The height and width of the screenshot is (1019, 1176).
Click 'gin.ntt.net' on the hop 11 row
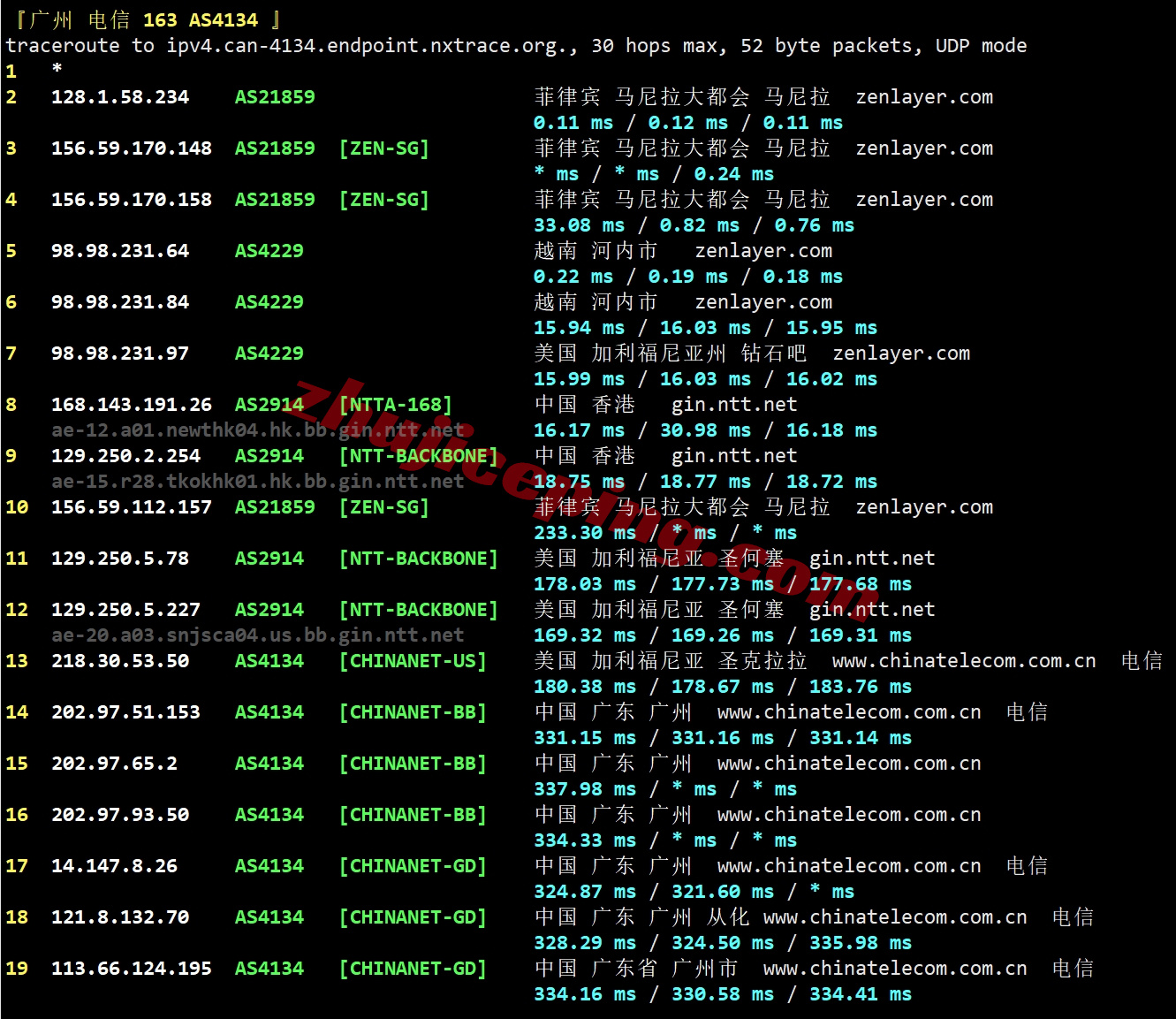pos(872,559)
